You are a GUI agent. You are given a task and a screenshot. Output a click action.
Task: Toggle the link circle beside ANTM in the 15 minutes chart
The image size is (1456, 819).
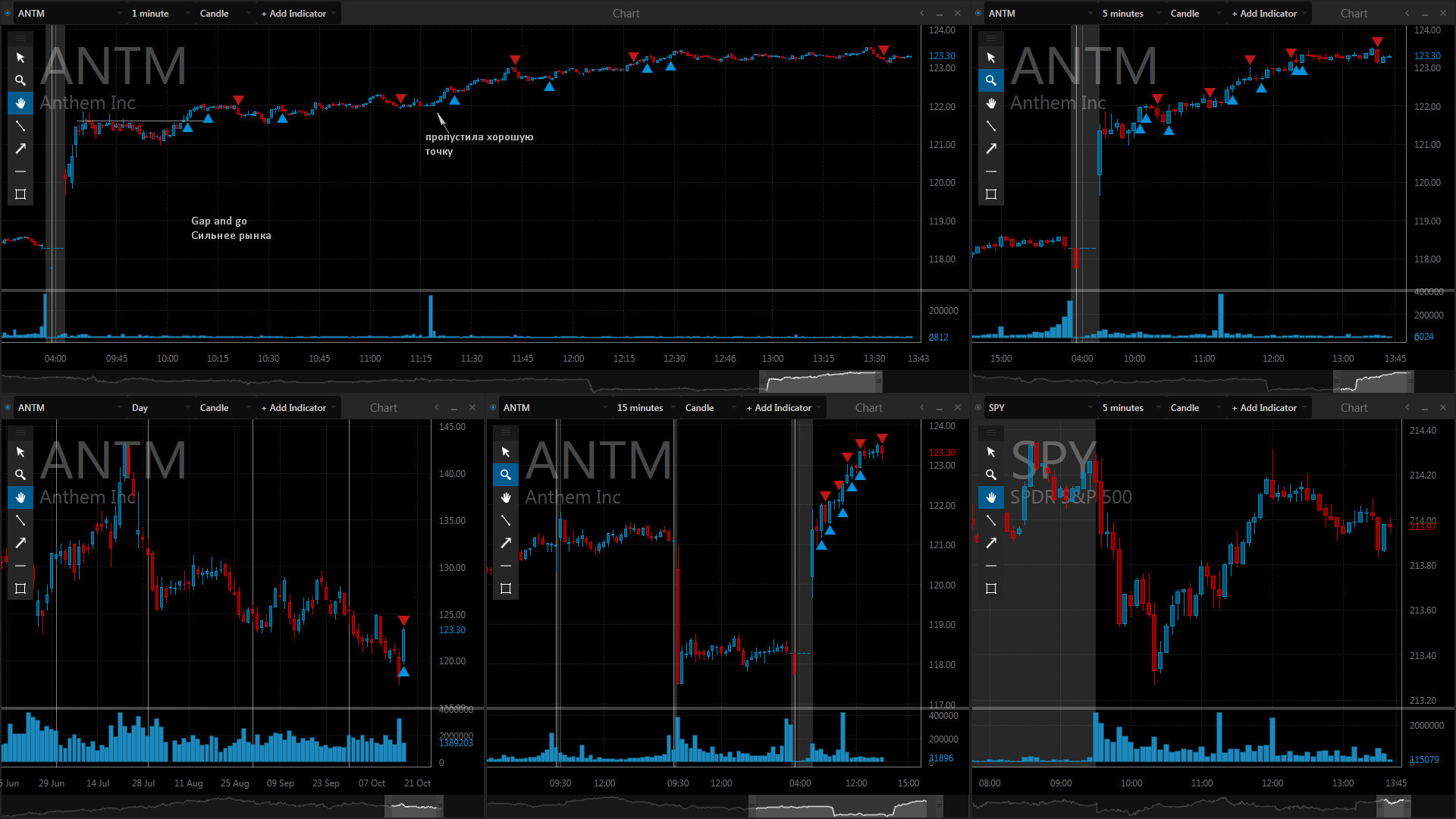click(493, 408)
